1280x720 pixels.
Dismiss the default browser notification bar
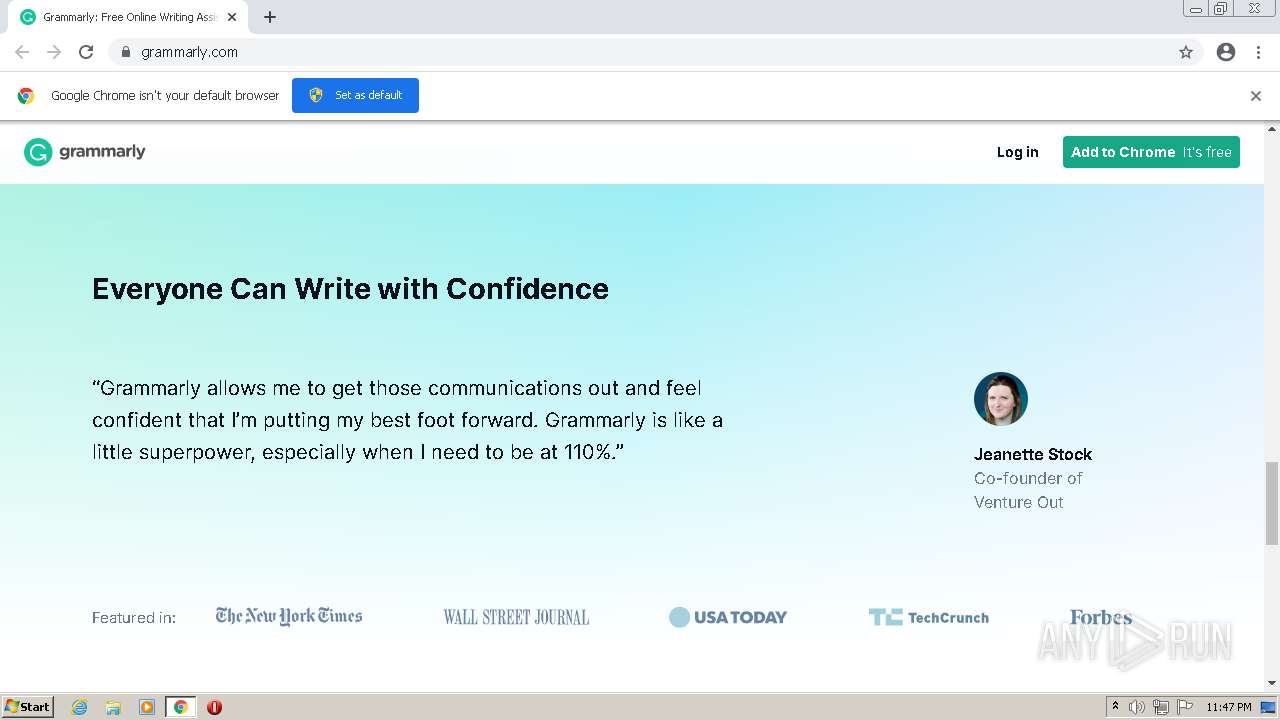click(x=1256, y=96)
